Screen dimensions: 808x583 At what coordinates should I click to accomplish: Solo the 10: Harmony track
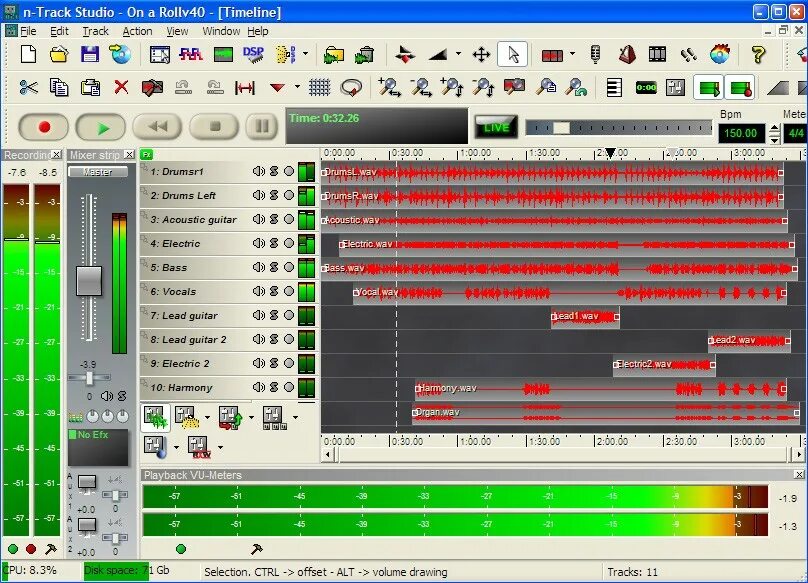[x=274, y=387]
